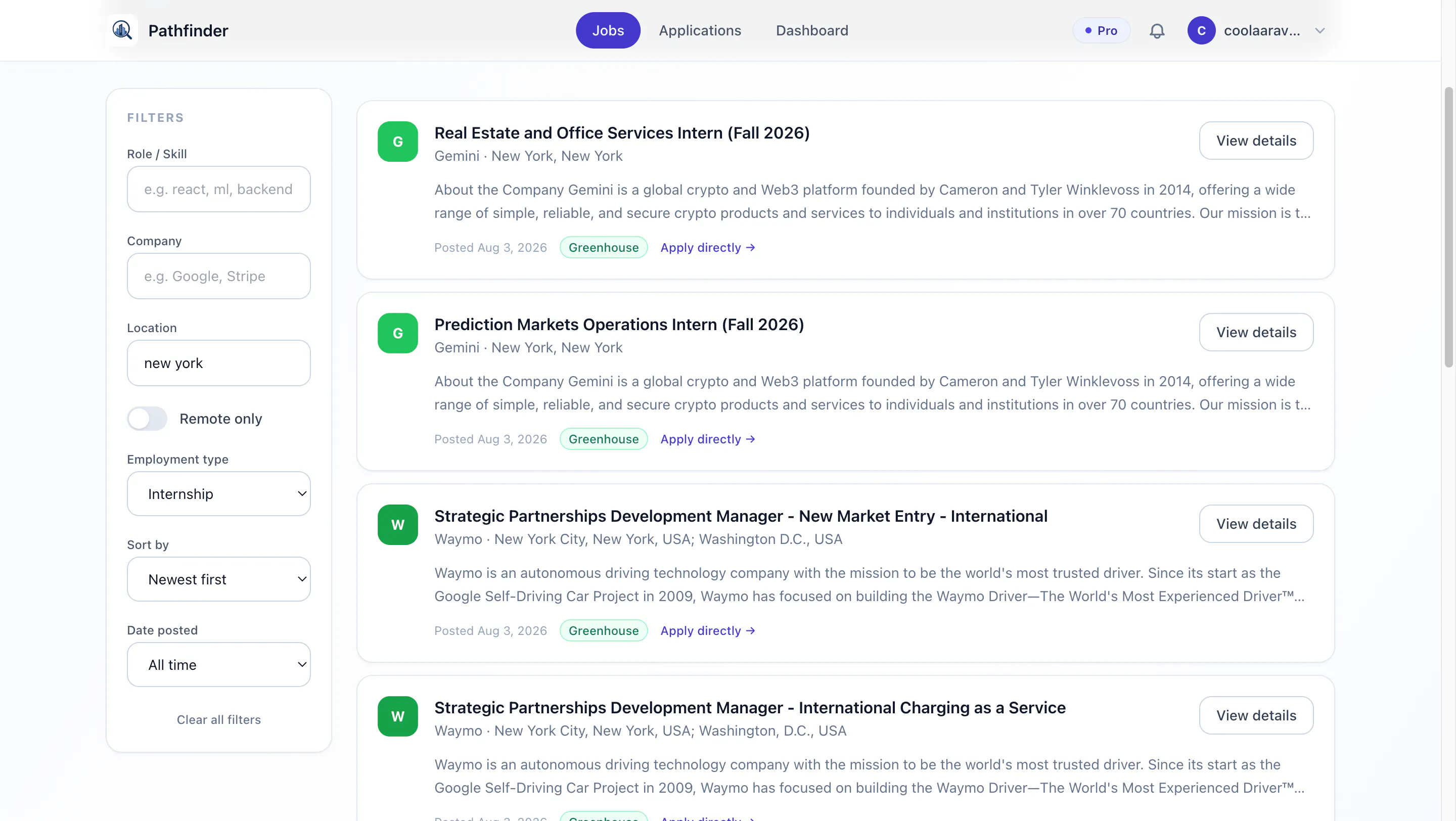1456x821 pixels.
Task: Click Gemini logo on Real Estate Intern card
Action: (x=397, y=141)
